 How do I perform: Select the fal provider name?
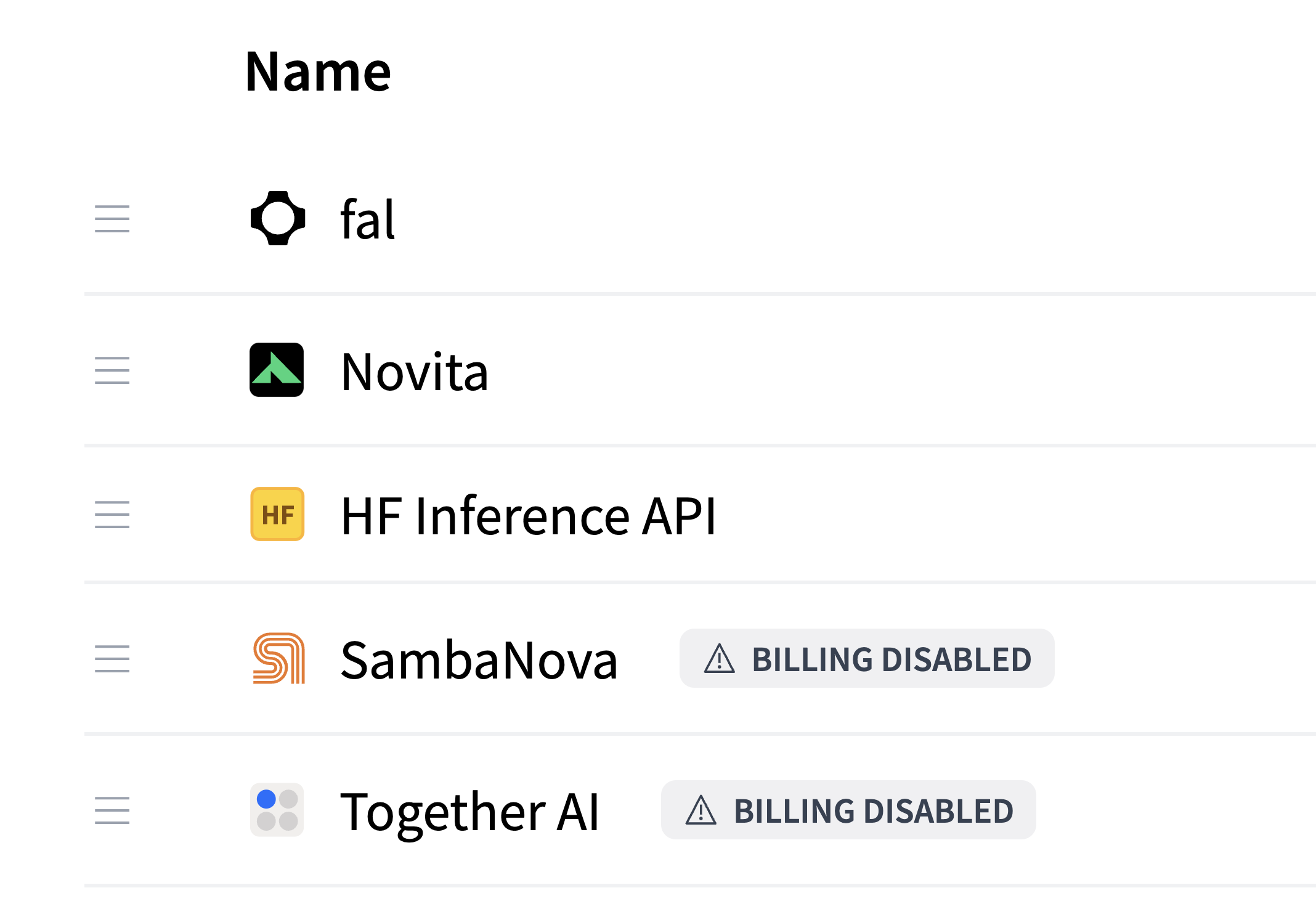coord(368,219)
